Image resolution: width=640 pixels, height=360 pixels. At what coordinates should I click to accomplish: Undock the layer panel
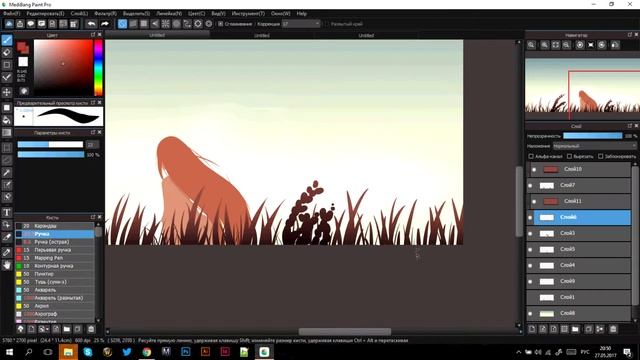coord(630,126)
